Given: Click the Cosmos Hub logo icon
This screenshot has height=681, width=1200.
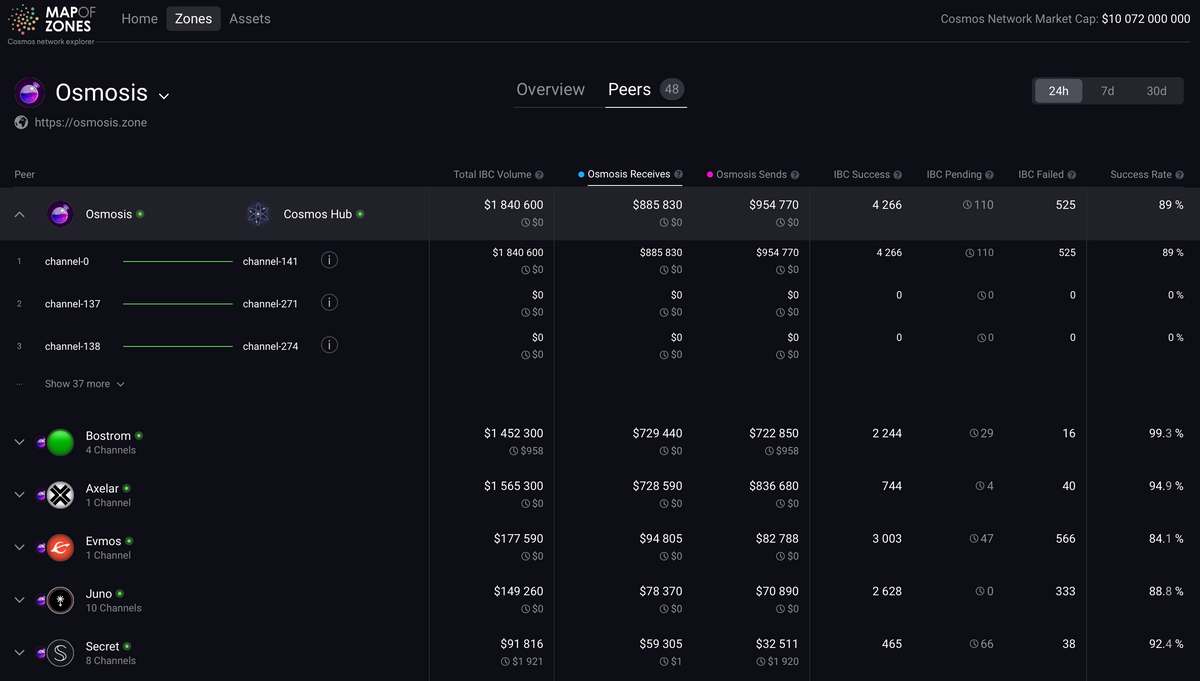Looking at the screenshot, I should (x=258, y=214).
